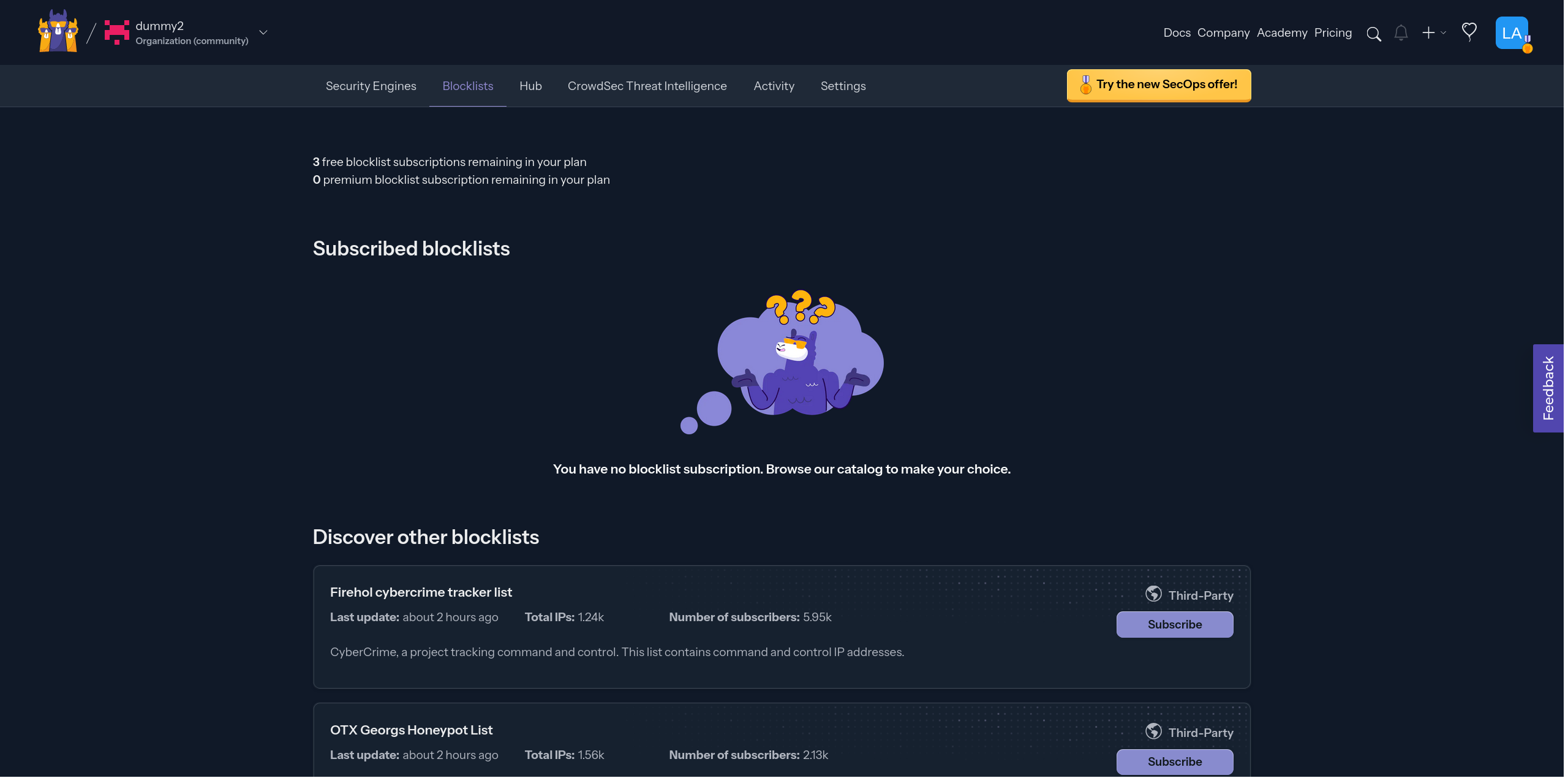Click the Third-Party globe icon for Firehol
Screen dimensions: 1568x778
pyautogui.click(x=1153, y=594)
